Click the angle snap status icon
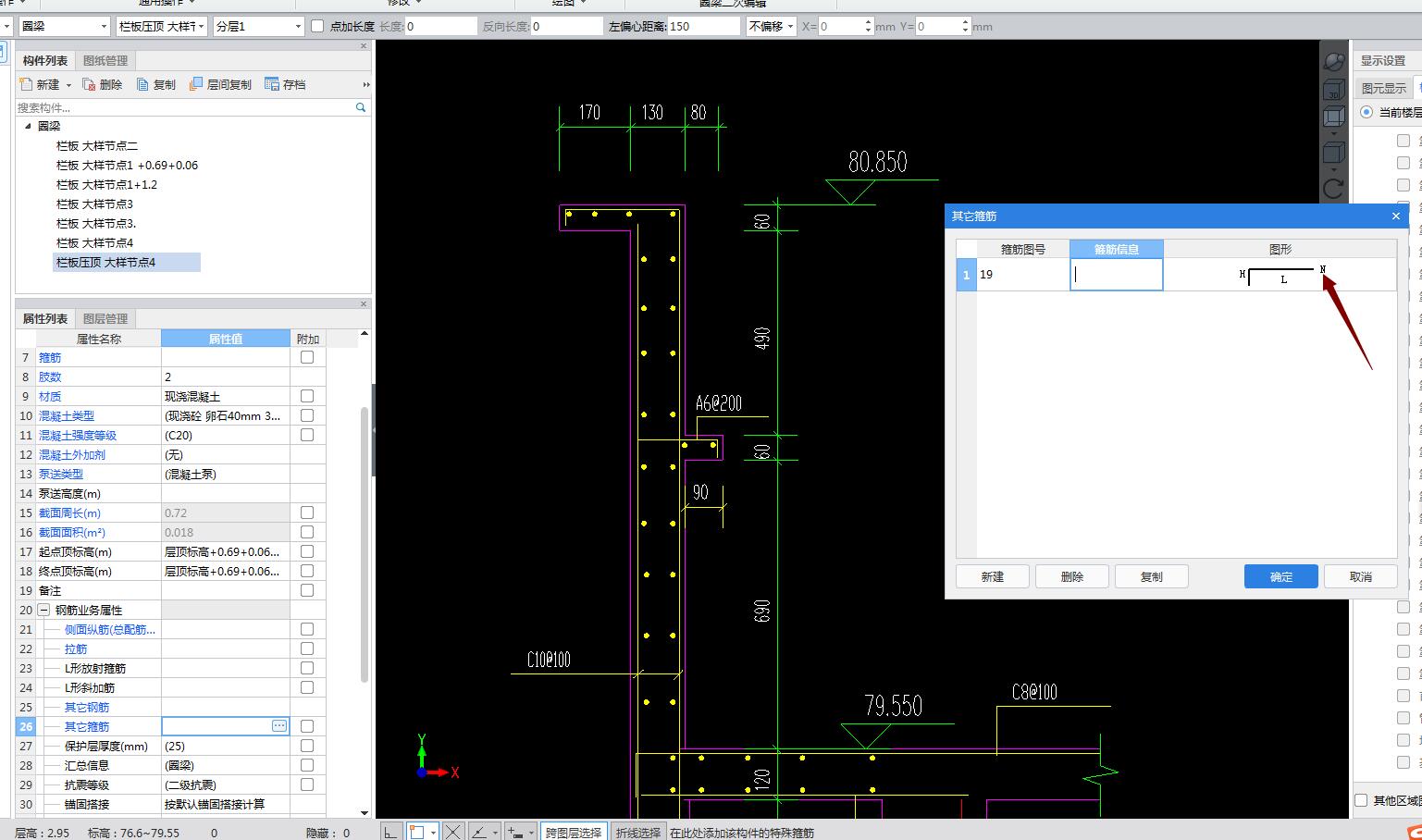The width and height of the screenshot is (1422, 840). (x=479, y=832)
